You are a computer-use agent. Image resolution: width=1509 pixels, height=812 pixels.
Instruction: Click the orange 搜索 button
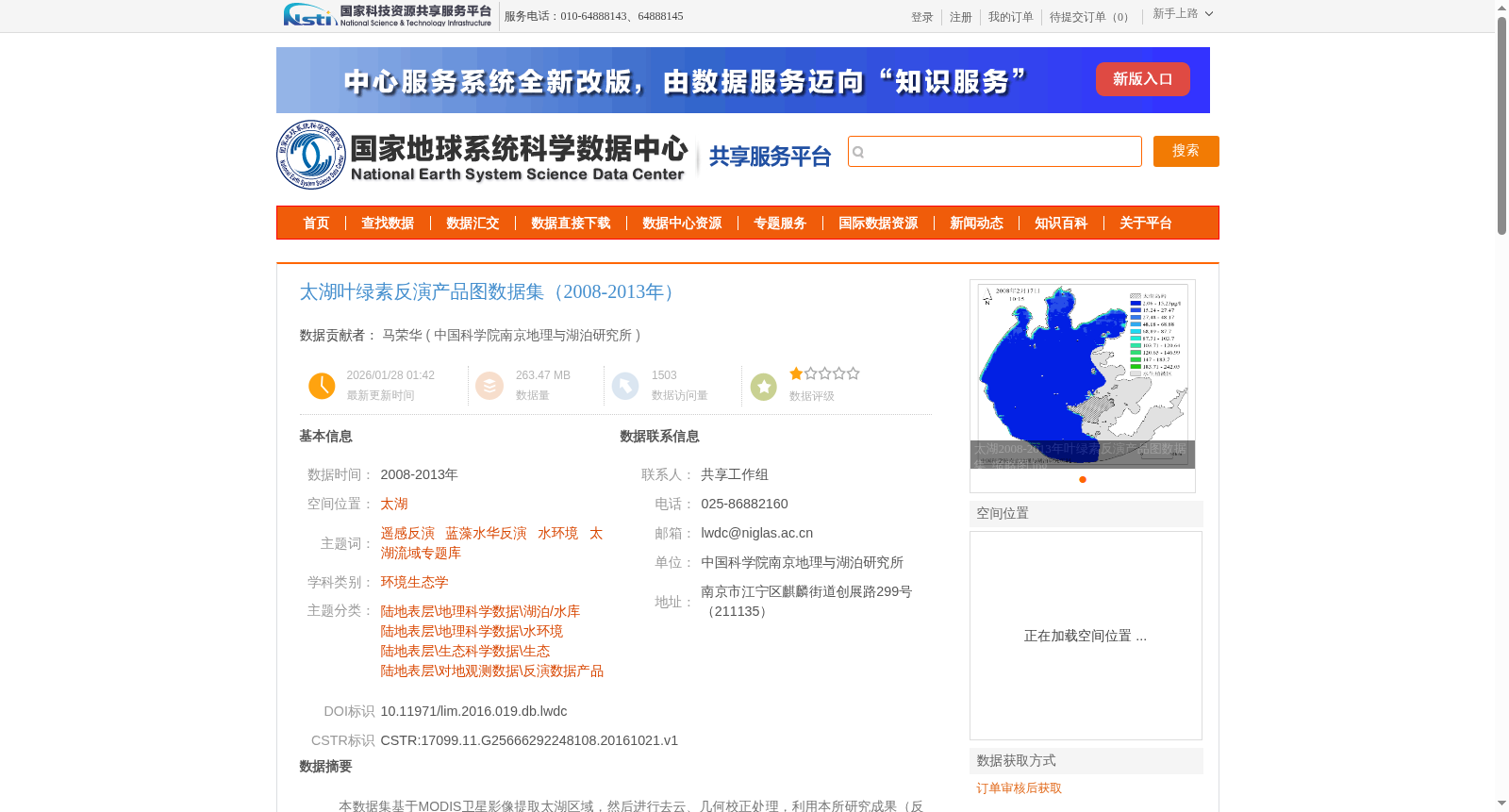(1186, 151)
